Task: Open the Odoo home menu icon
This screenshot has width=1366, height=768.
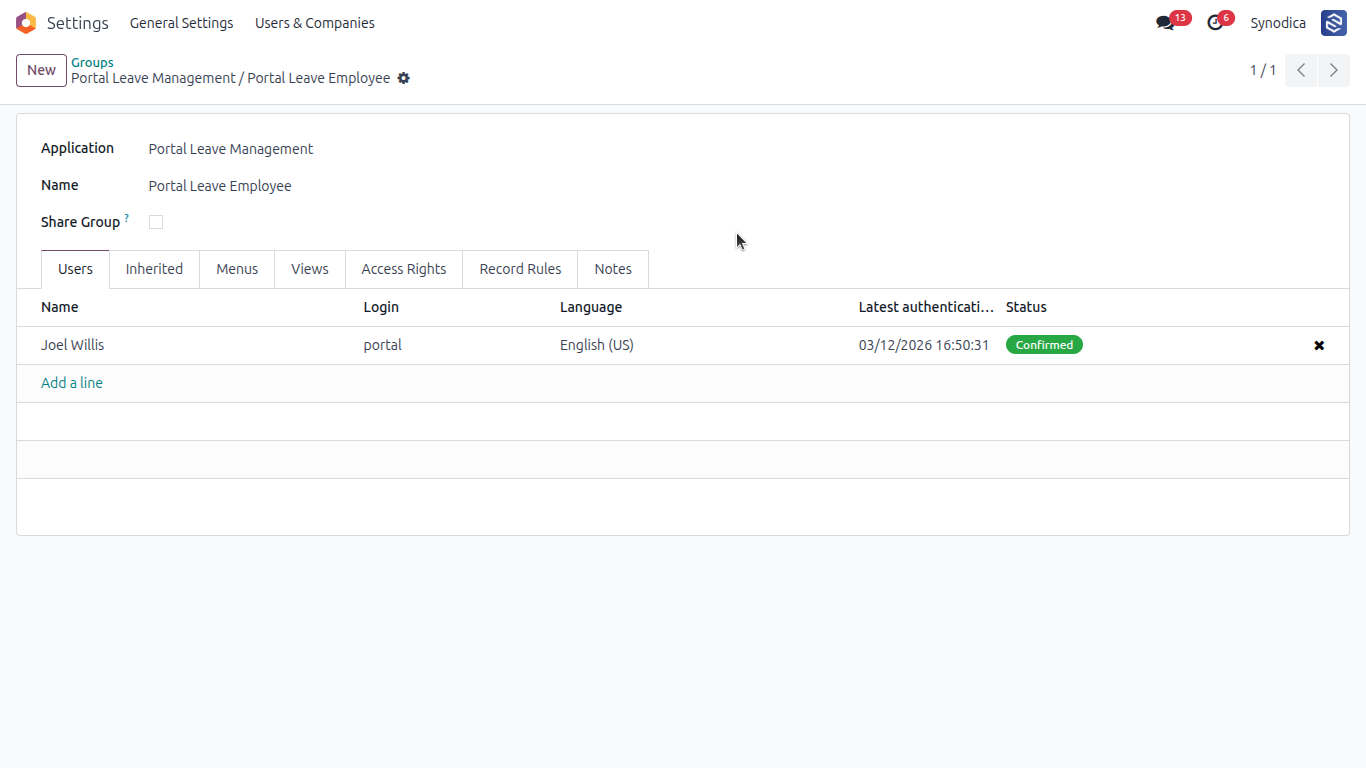Action: coord(26,23)
